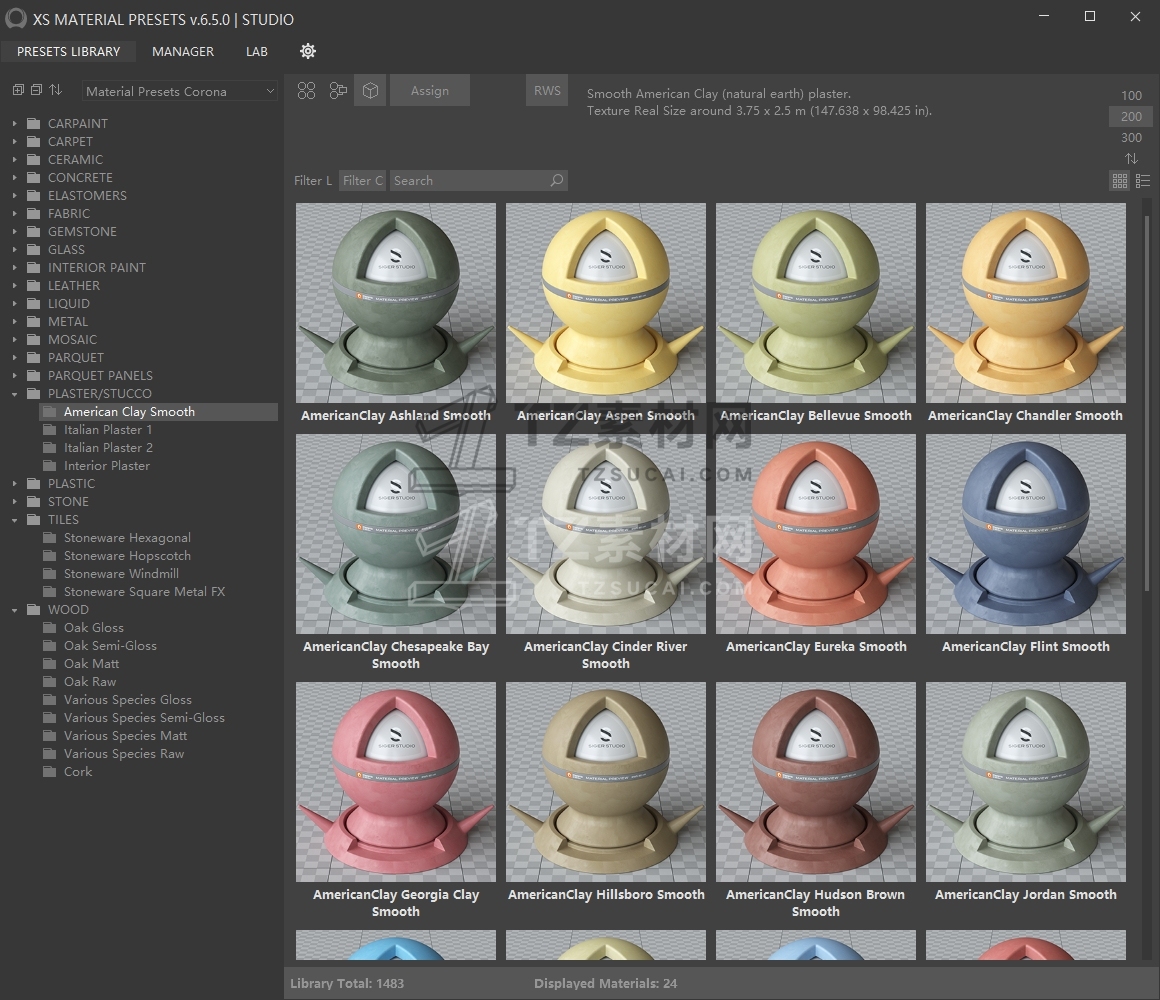Click the Filter C button

coord(362,180)
